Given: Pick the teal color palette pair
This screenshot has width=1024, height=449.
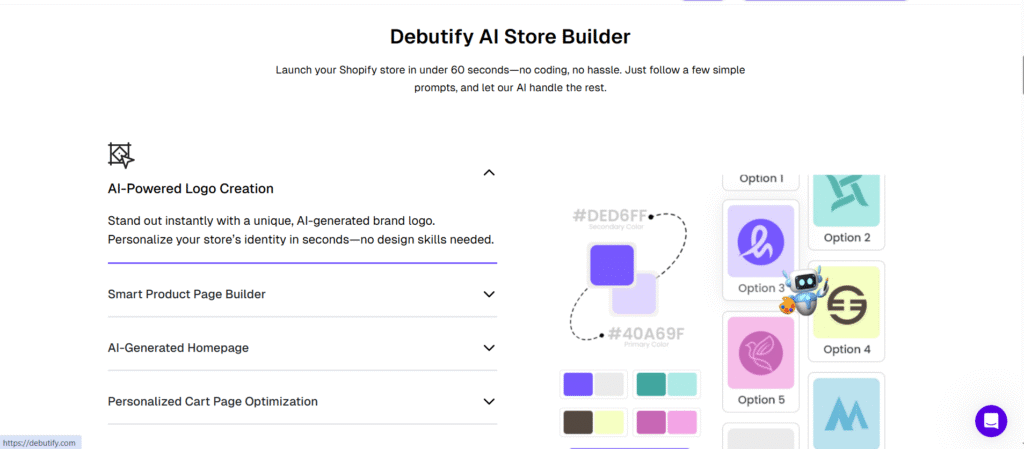Looking at the screenshot, I should (667, 384).
